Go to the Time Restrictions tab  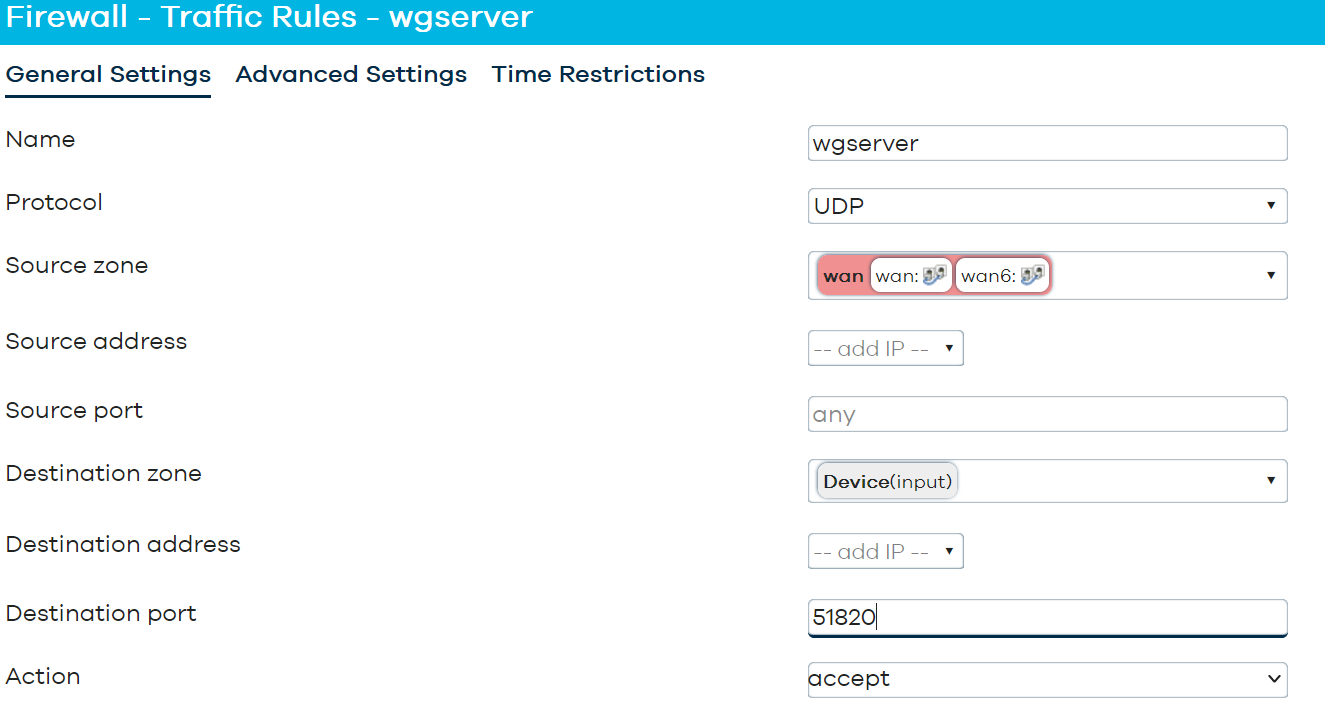click(x=598, y=75)
